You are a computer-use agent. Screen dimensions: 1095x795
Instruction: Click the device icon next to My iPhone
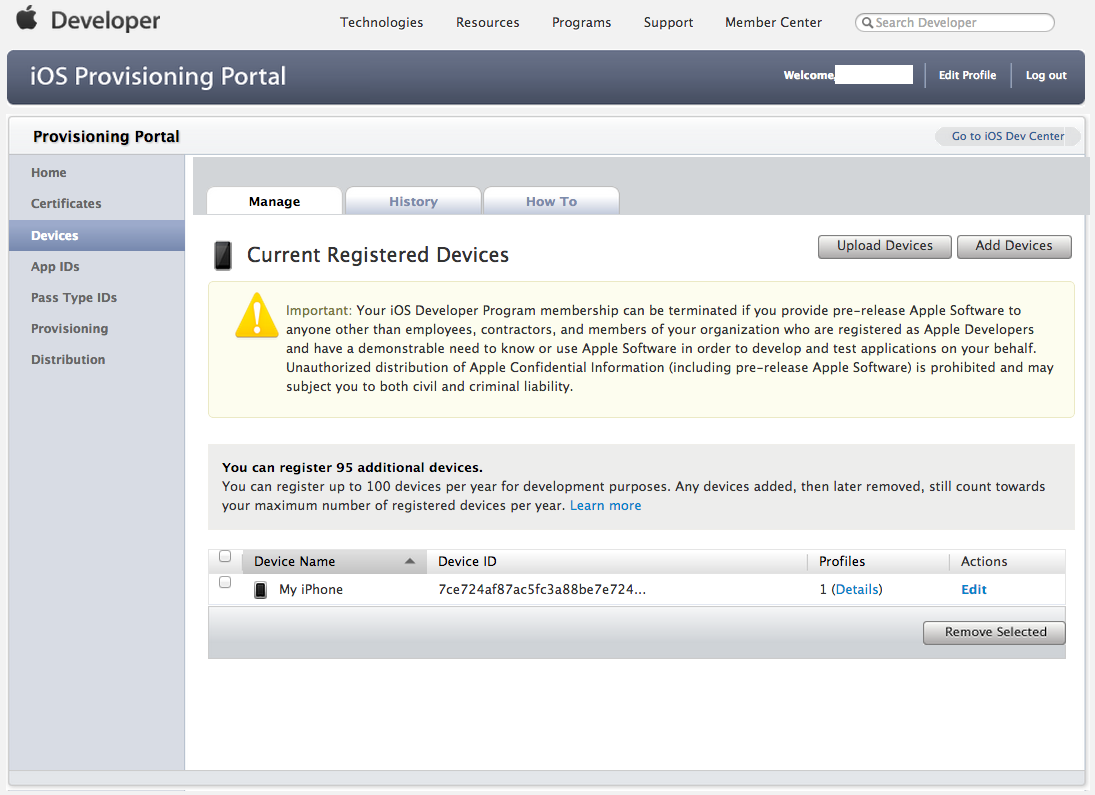click(x=260, y=590)
